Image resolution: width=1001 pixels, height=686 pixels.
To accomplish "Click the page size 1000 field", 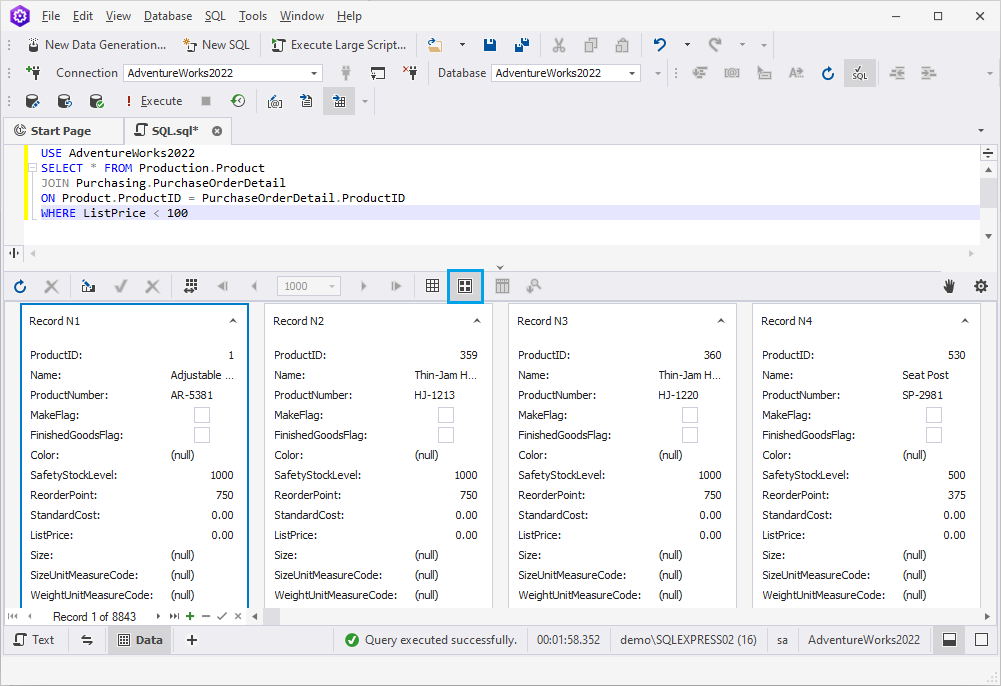I will click(x=308, y=286).
